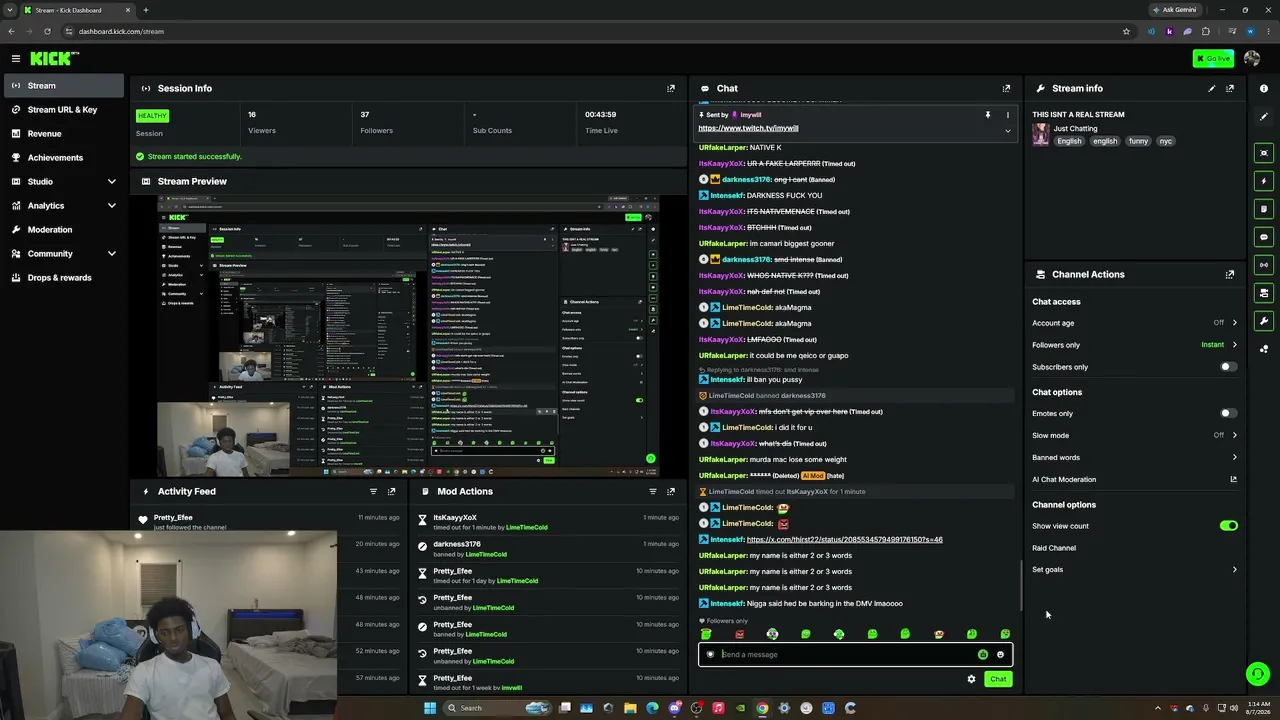The height and width of the screenshot is (720, 1280).
Task: Pop out the Chat panel
Action: point(1006,88)
